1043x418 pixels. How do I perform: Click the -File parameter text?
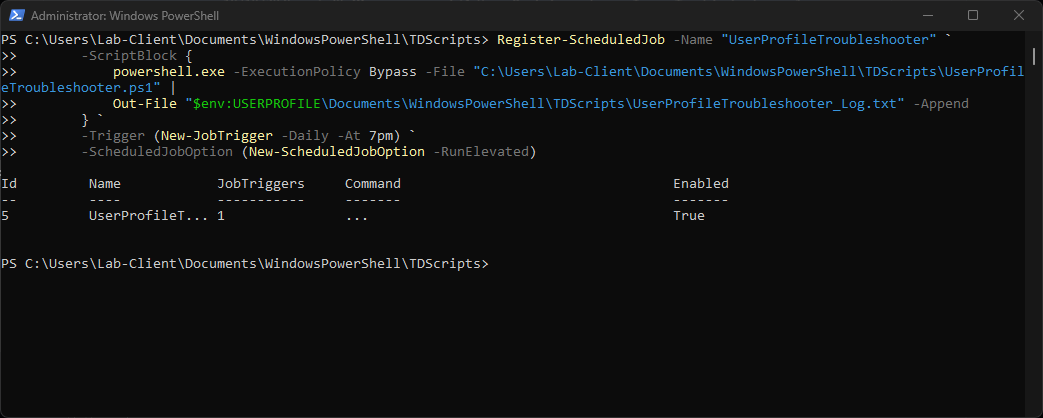click(x=444, y=72)
